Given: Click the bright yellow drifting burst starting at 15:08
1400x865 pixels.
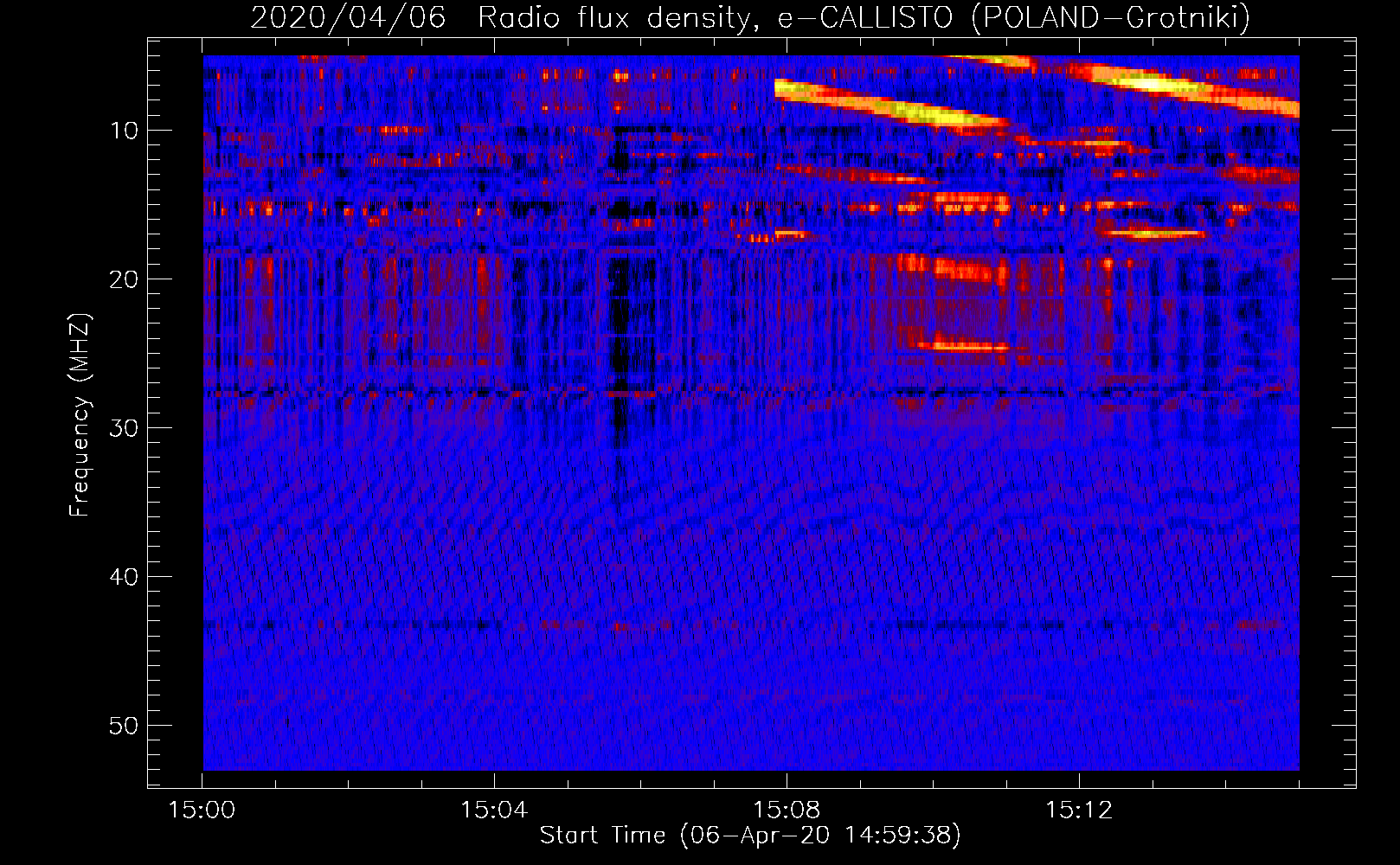Looking at the screenshot, I should (891, 106).
